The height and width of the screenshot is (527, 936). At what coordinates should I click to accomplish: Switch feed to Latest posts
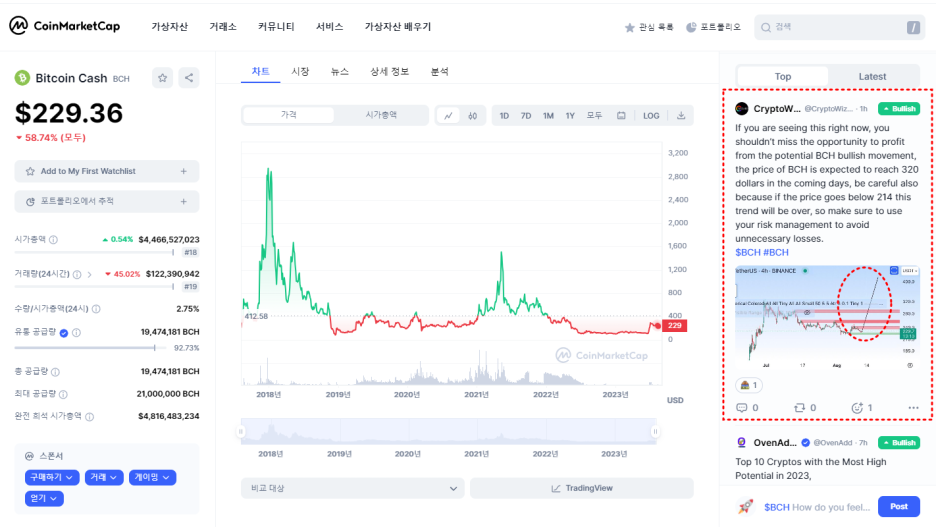coord(872,76)
